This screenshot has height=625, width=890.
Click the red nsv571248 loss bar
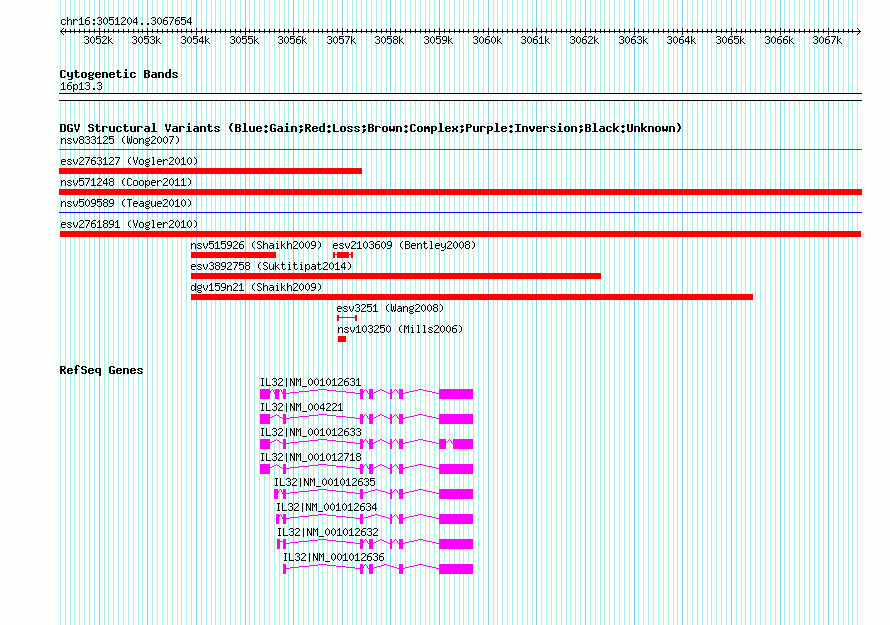coord(460,192)
